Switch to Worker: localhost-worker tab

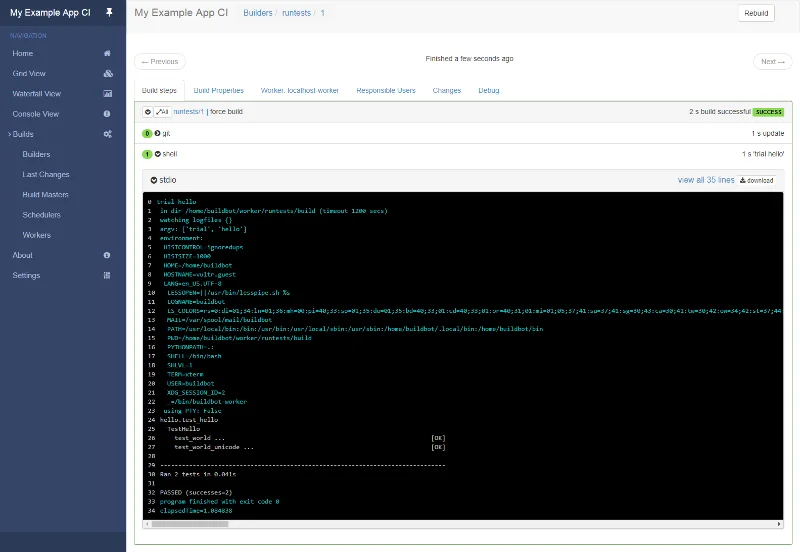point(299,90)
